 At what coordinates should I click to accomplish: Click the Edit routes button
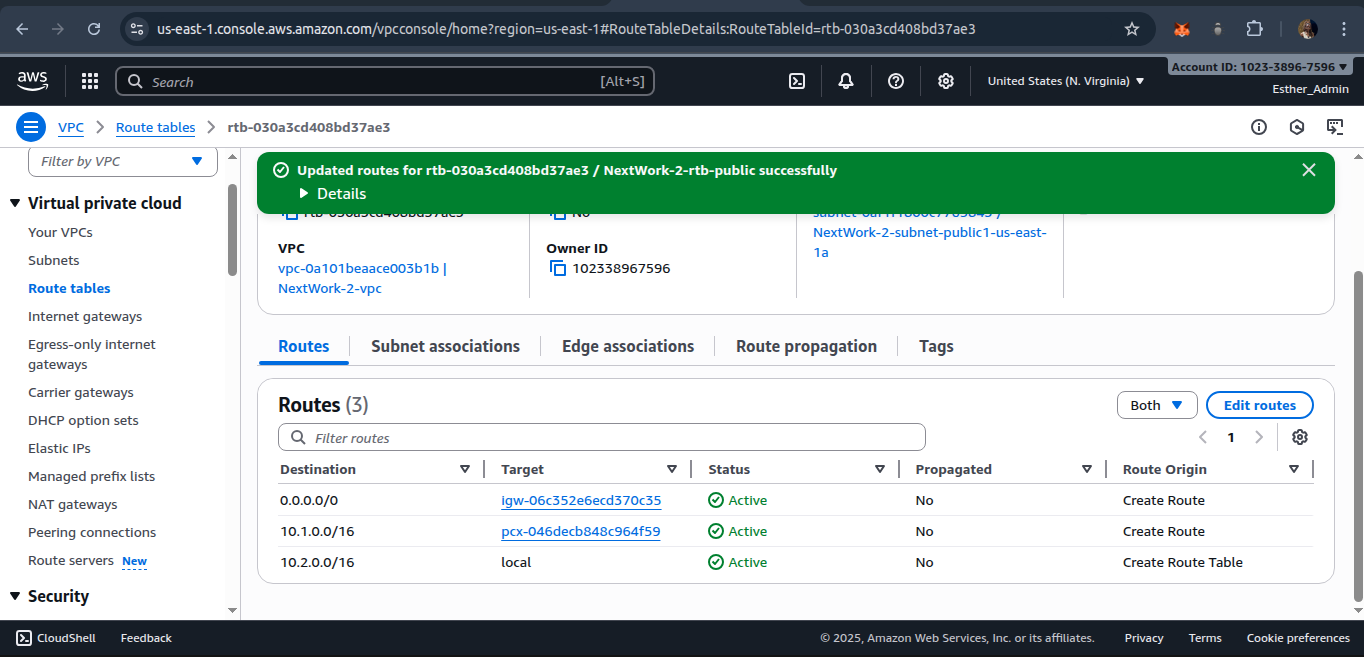(x=1260, y=405)
